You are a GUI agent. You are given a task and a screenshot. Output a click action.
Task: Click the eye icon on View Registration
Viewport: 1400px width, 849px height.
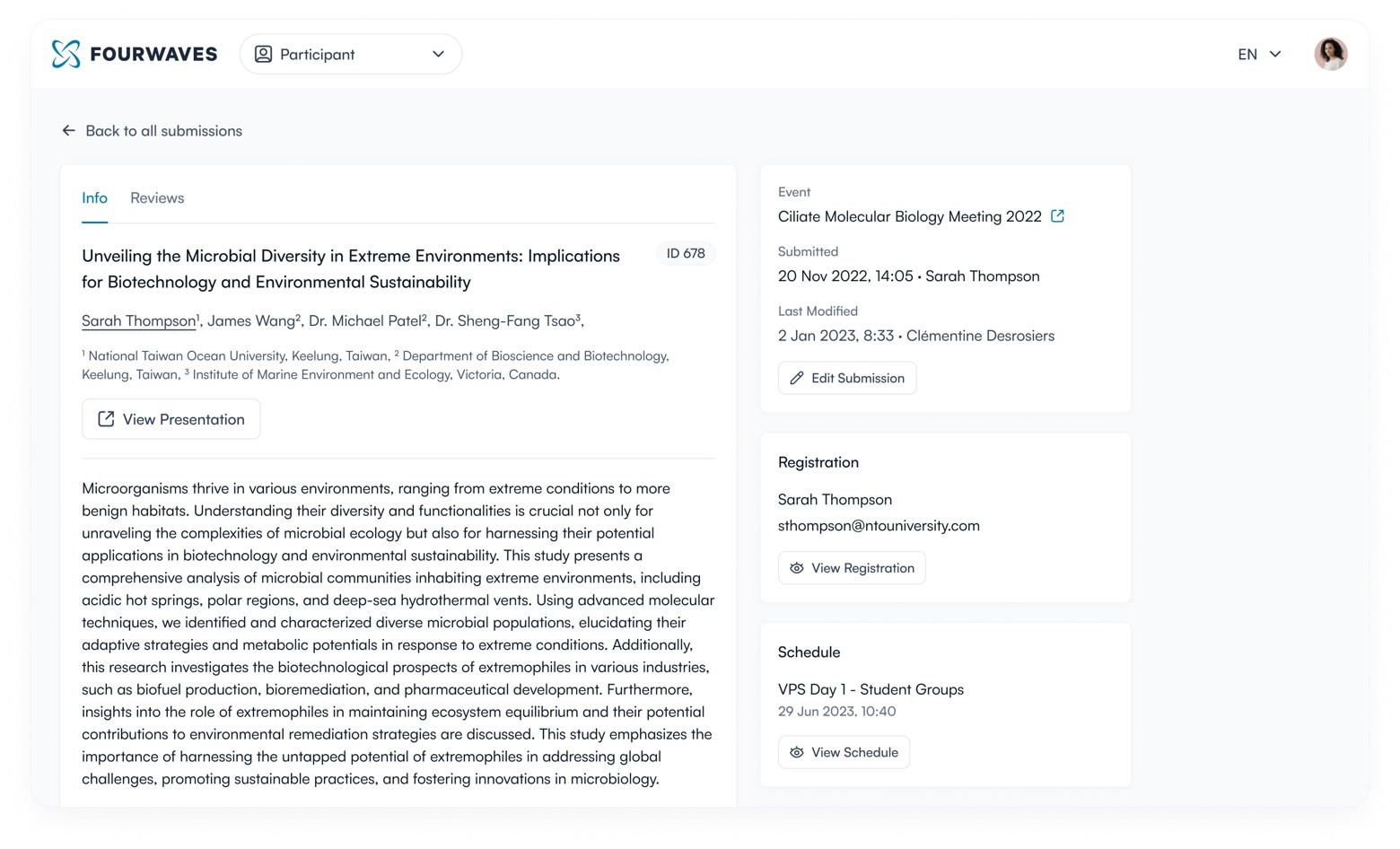(797, 568)
